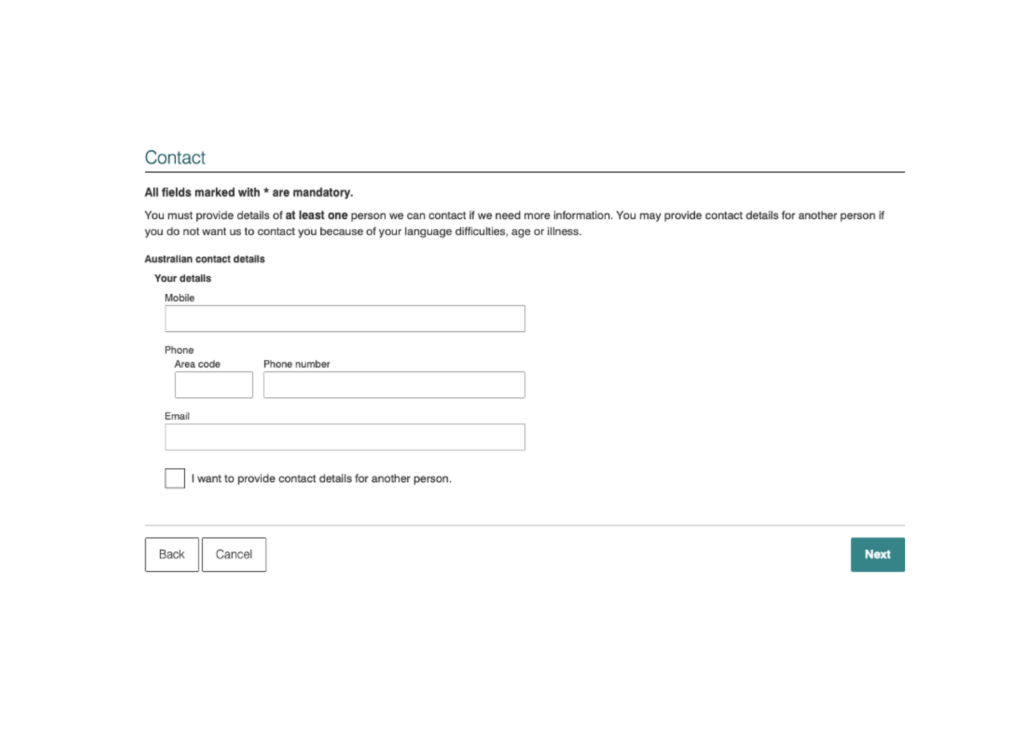Click into the Email input field
This screenshot has width=1024, height=731.
(344, 437)
